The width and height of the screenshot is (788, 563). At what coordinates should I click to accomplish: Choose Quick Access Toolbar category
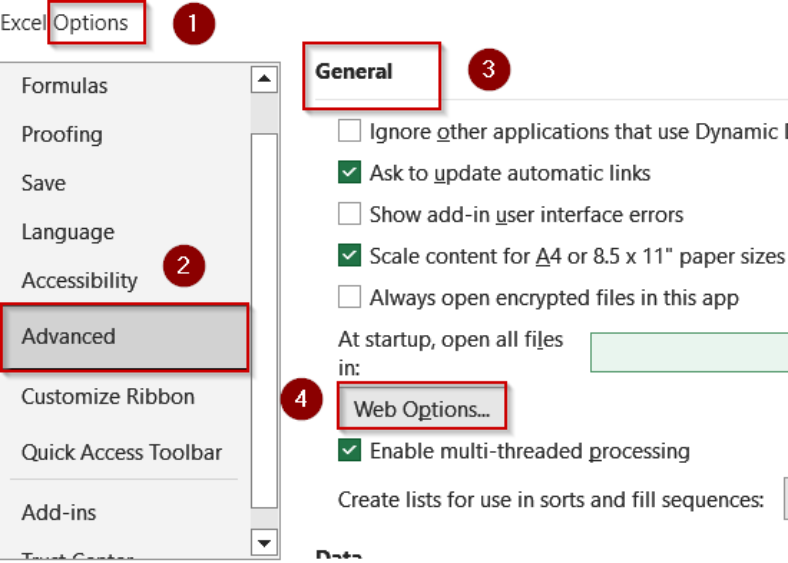click(x=121, y=453)
